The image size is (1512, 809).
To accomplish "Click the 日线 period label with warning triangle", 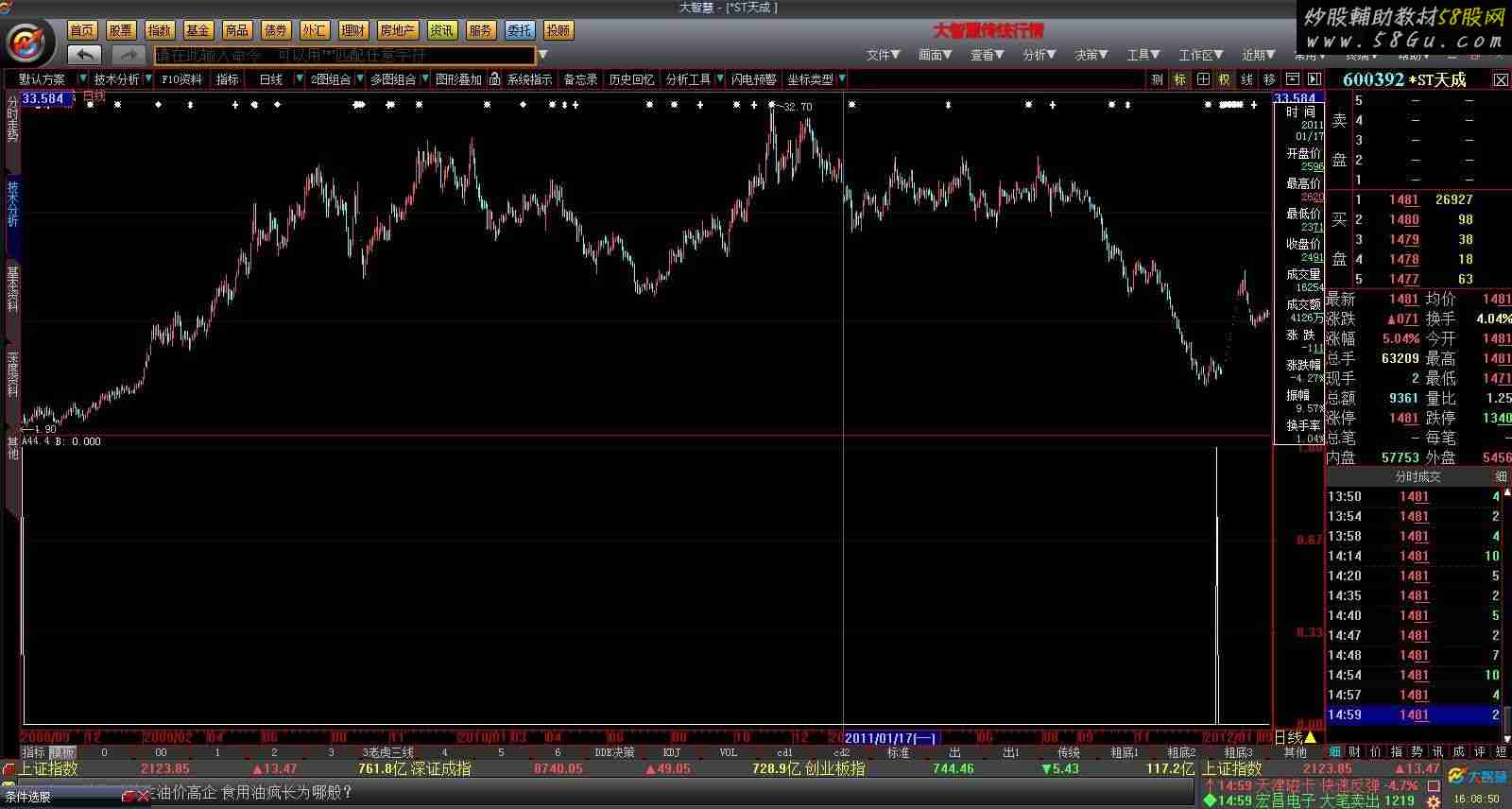I will click(x=1295, y=737).
